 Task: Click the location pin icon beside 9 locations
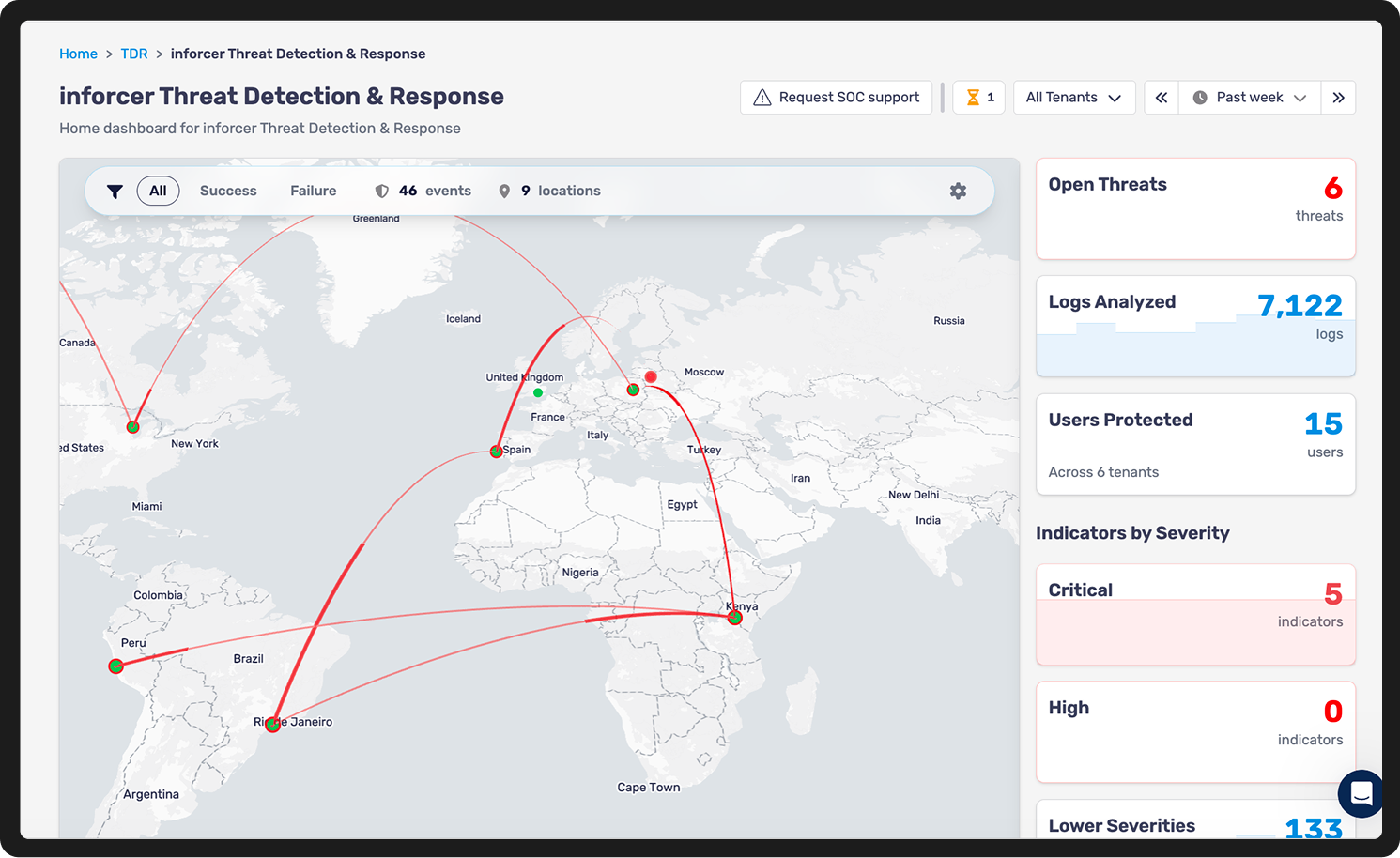tap(504, 192)
